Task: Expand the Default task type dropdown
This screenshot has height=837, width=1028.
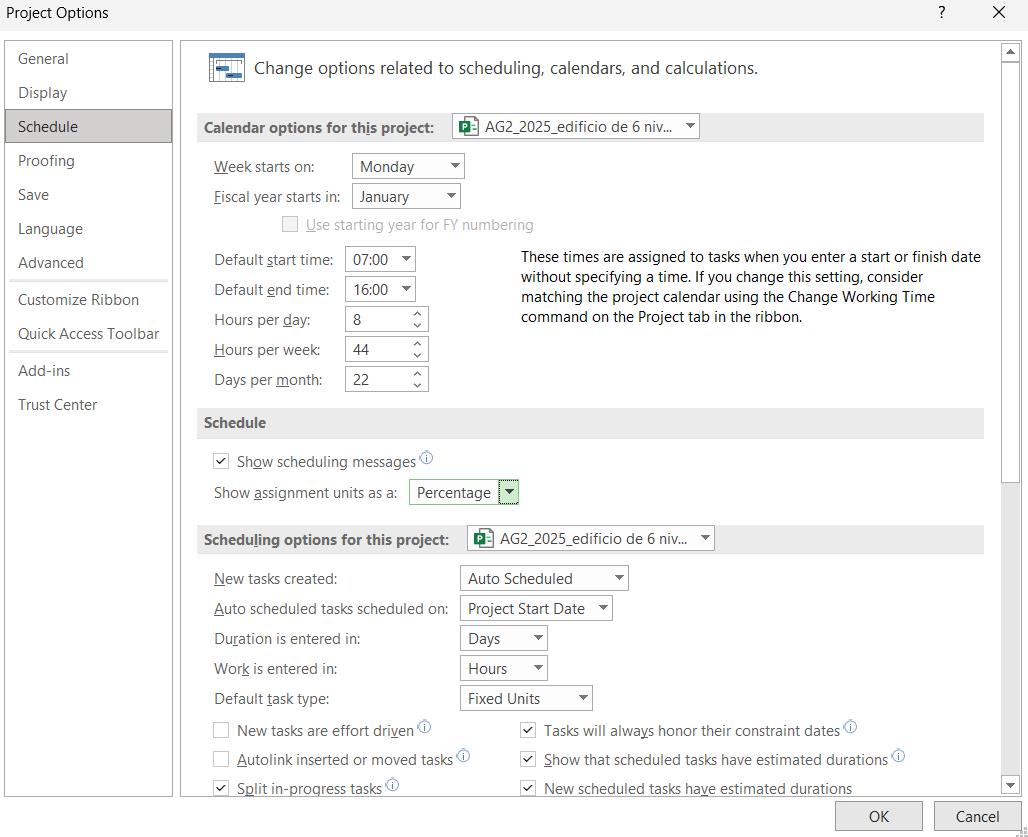Action: (x=527, y=699)
